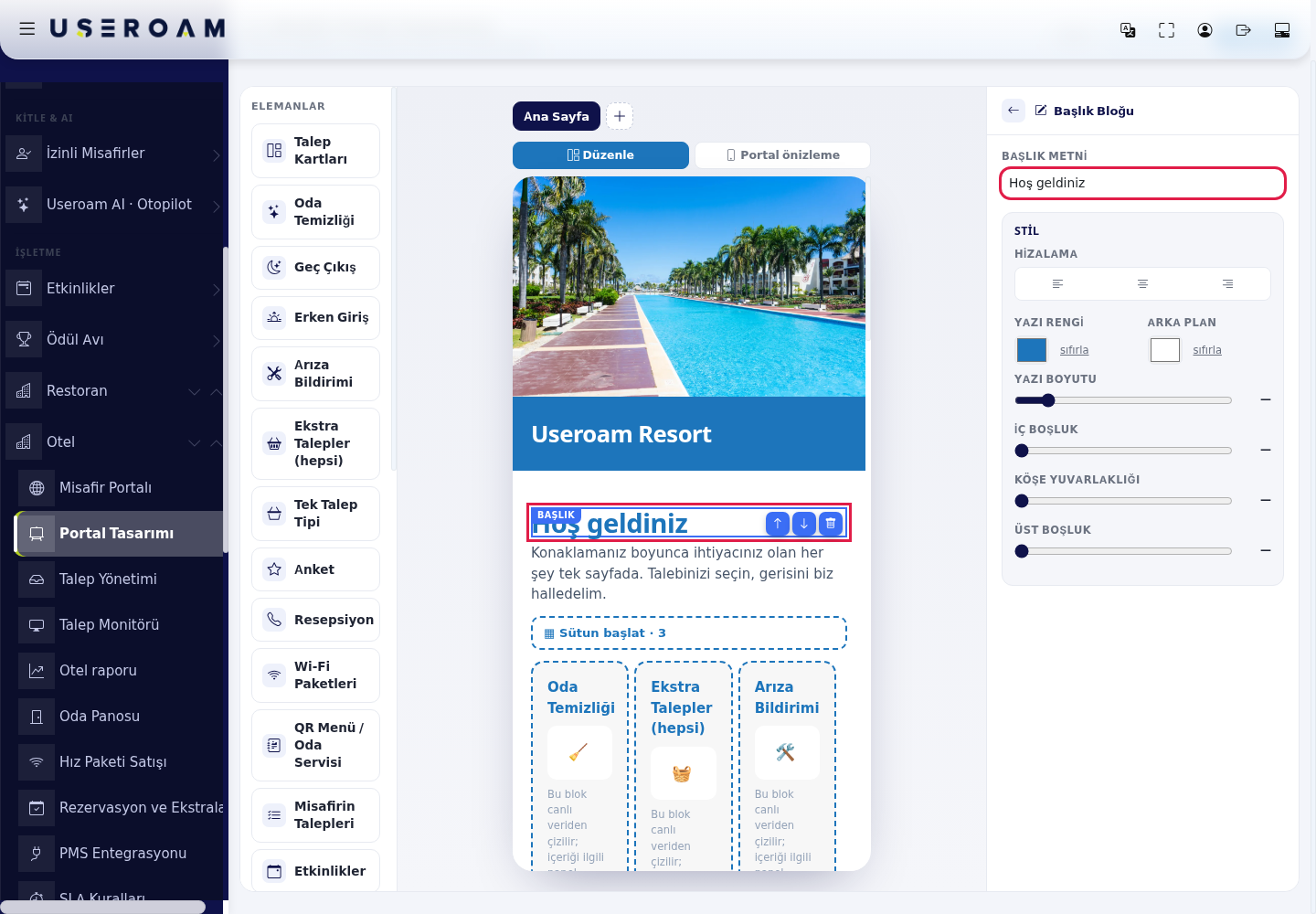Image resolution: width=1316 pixels, height=914 pixels.
Task: Go back with the left arrow icon
Action: click(1014, 111)
